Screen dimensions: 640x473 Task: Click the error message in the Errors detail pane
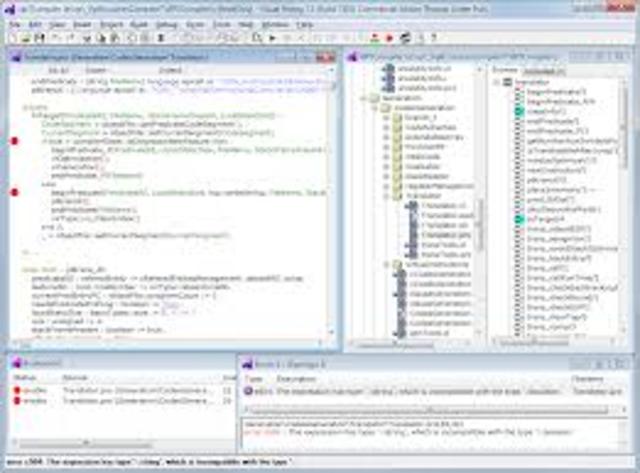click(408, 432)
